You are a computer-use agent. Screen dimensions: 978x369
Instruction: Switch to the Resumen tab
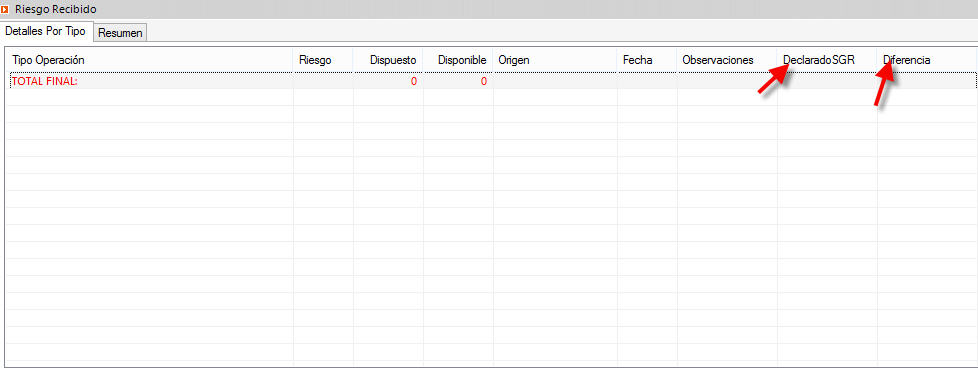pyautogui.click(x=120, y=33)
